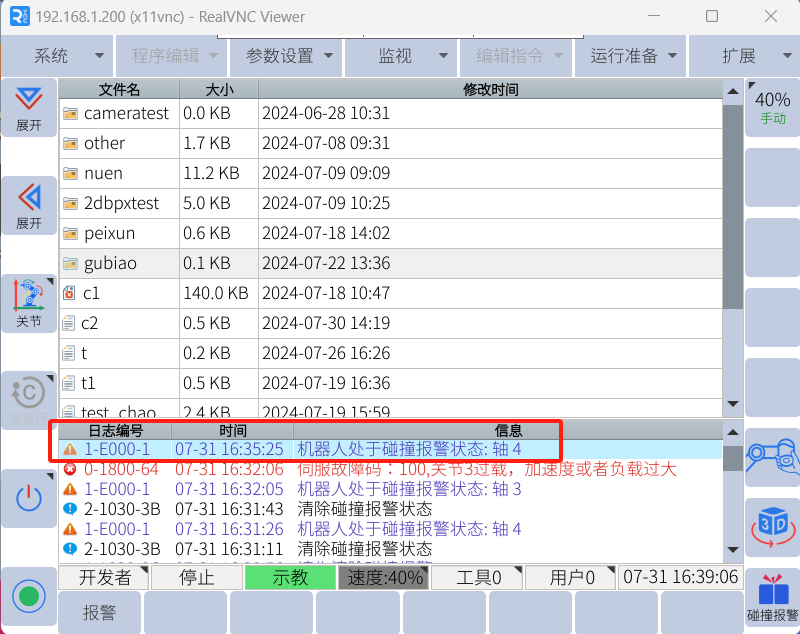
Task: Click the green circle status button
Action: tap(29, 597)
